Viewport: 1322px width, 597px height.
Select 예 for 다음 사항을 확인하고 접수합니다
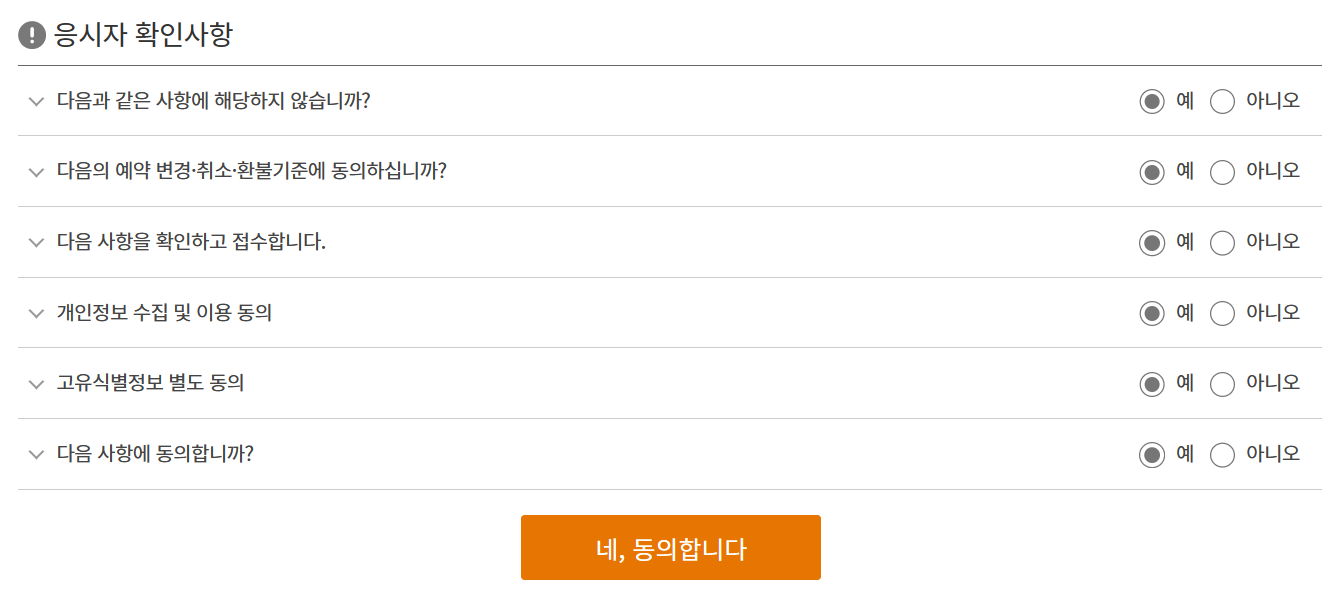coord(1150,242)
